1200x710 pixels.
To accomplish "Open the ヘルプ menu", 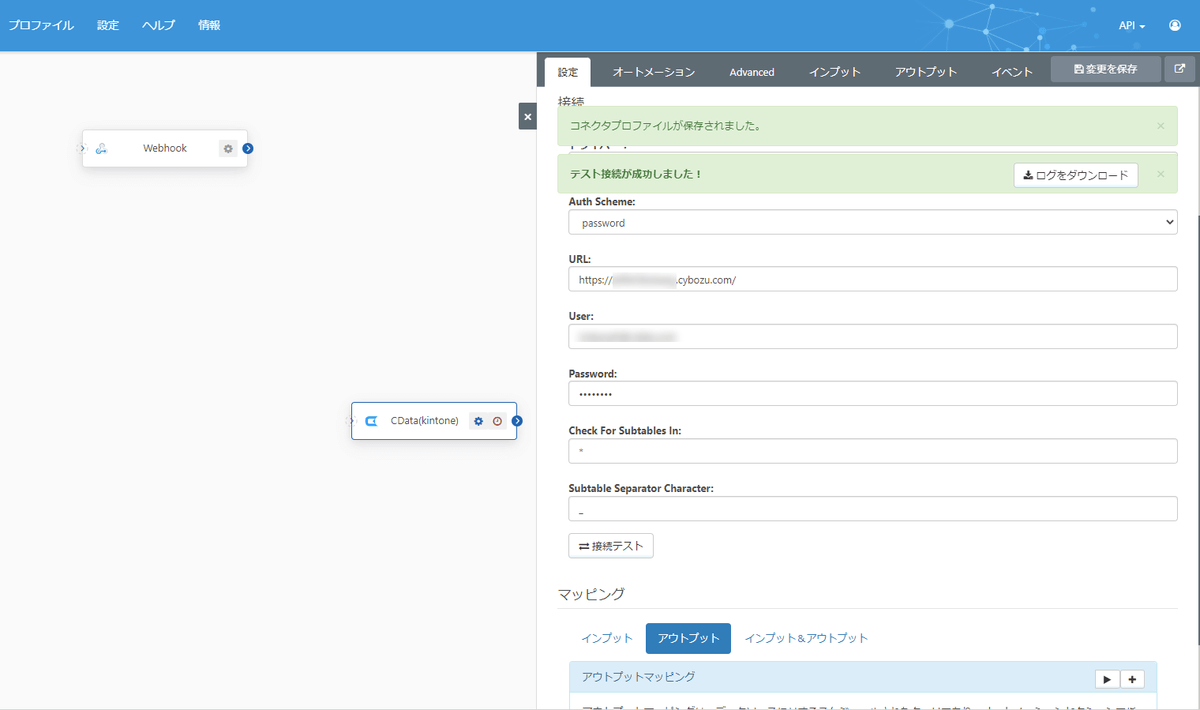I will tap(159, 25).
